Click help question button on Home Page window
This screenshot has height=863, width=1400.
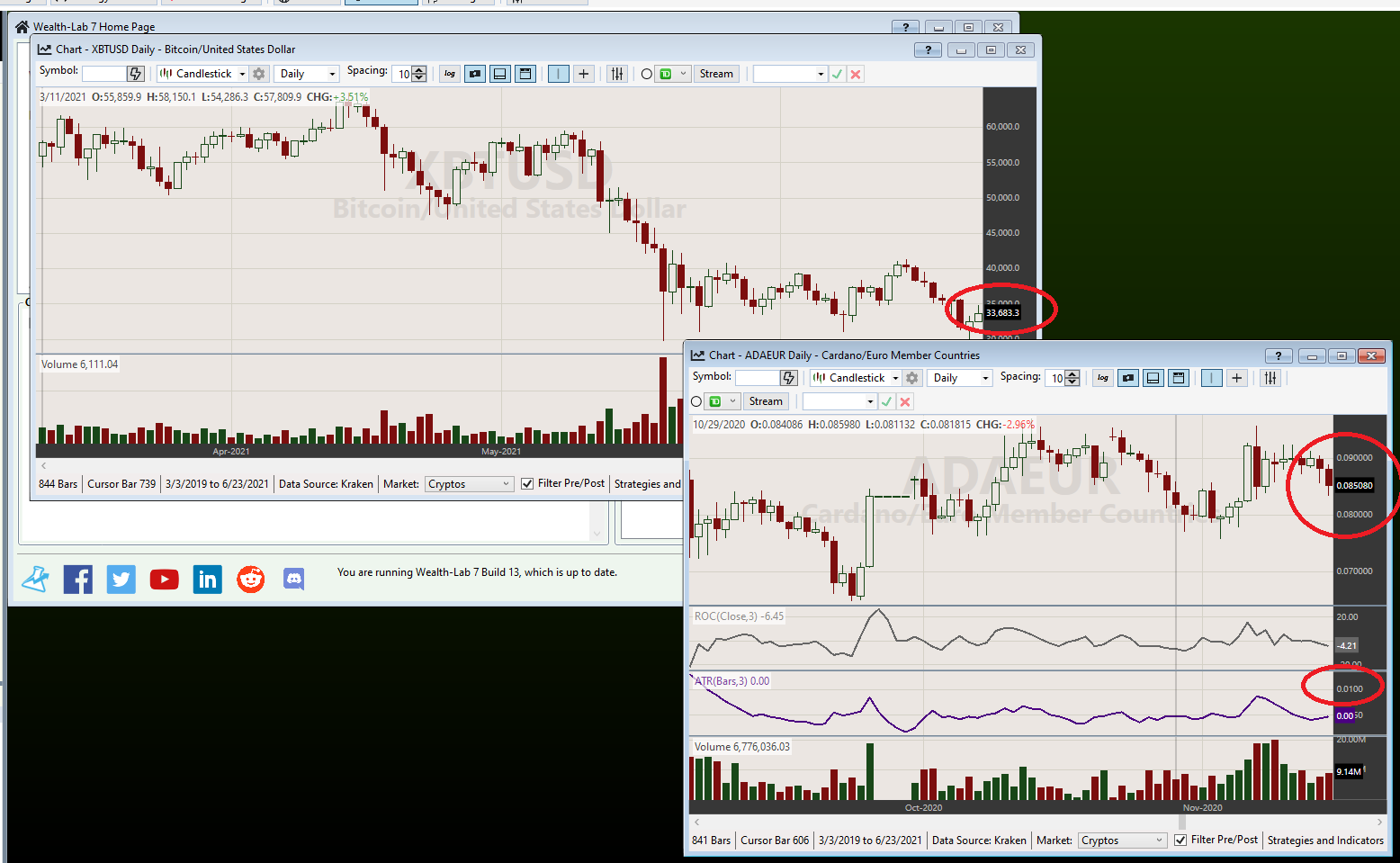905,27
